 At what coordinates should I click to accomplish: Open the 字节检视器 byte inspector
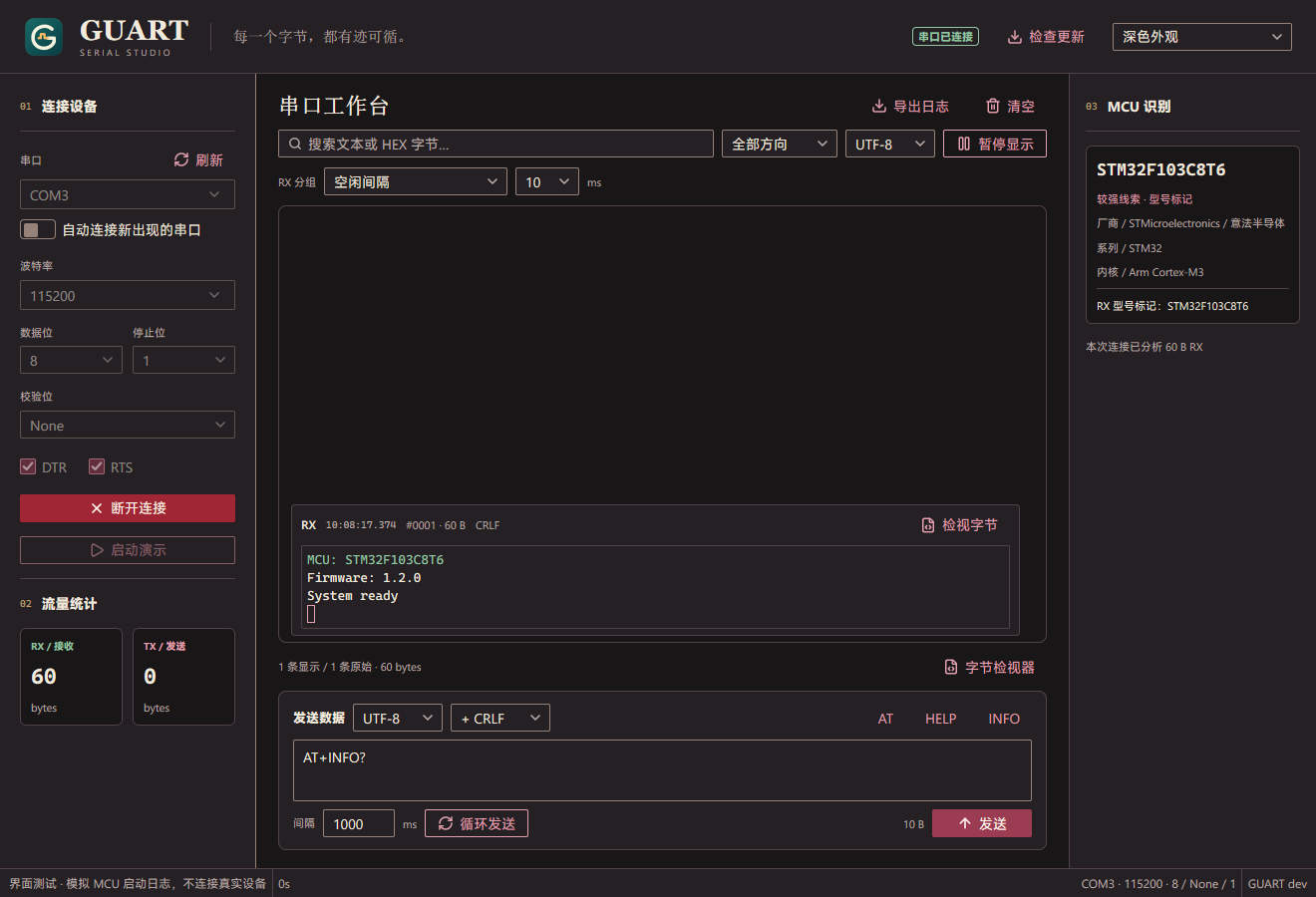(989, 667)
